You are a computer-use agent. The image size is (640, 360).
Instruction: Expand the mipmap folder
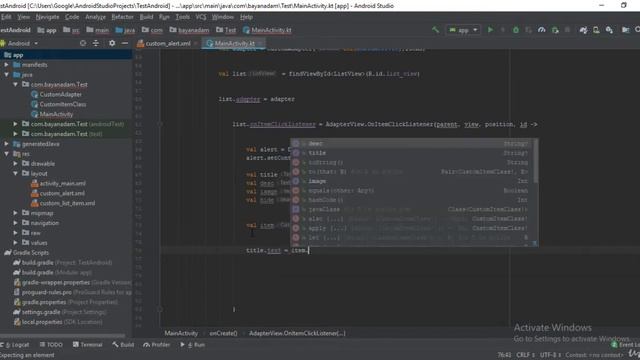16,213
